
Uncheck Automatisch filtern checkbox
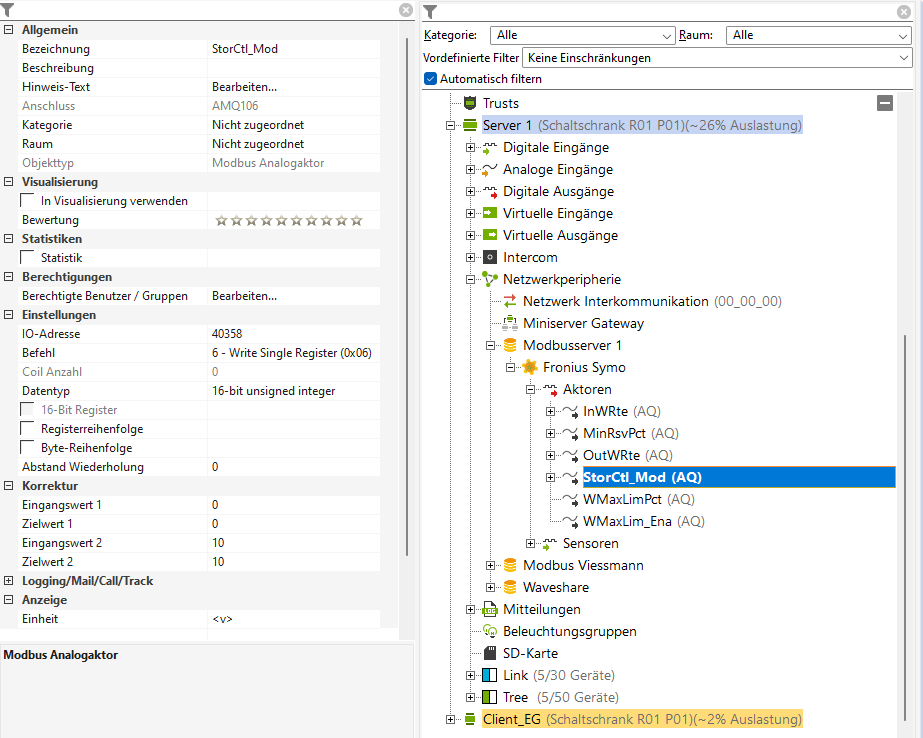(431, 79)
